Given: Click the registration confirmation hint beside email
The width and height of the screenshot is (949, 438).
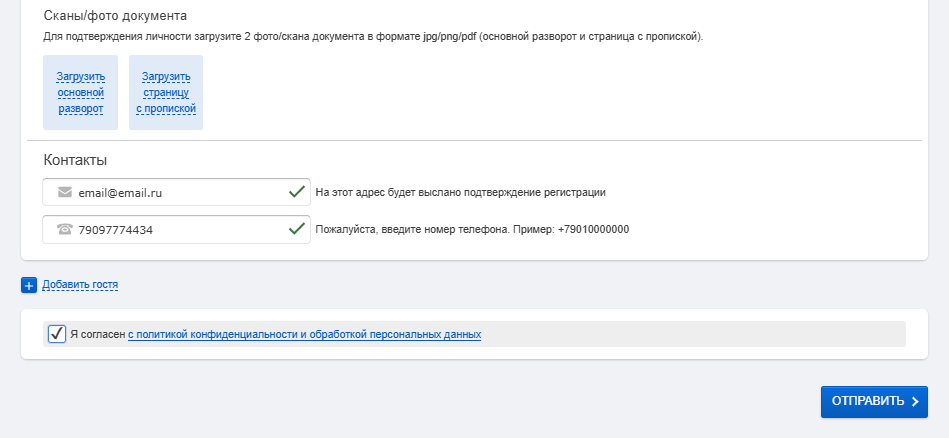Looking at the screenshot, I should pyautogui.click(x=461, y=192).
